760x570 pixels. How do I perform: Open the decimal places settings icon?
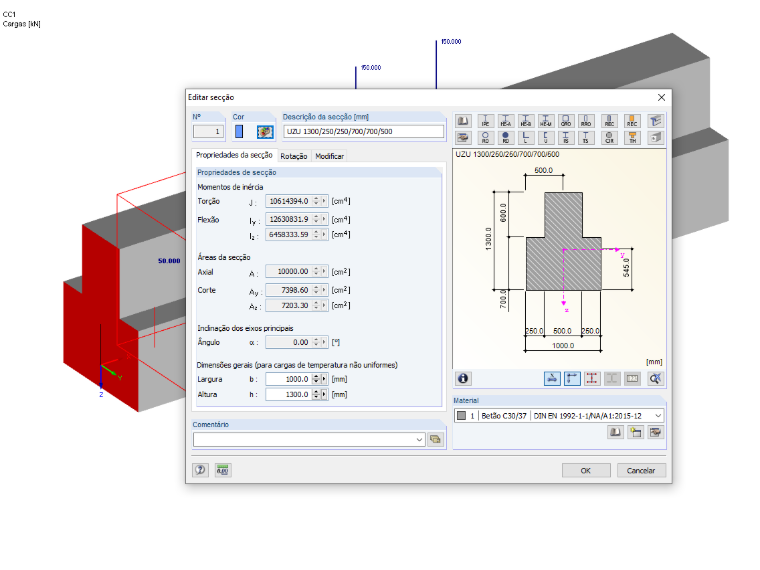coord(223,470)
